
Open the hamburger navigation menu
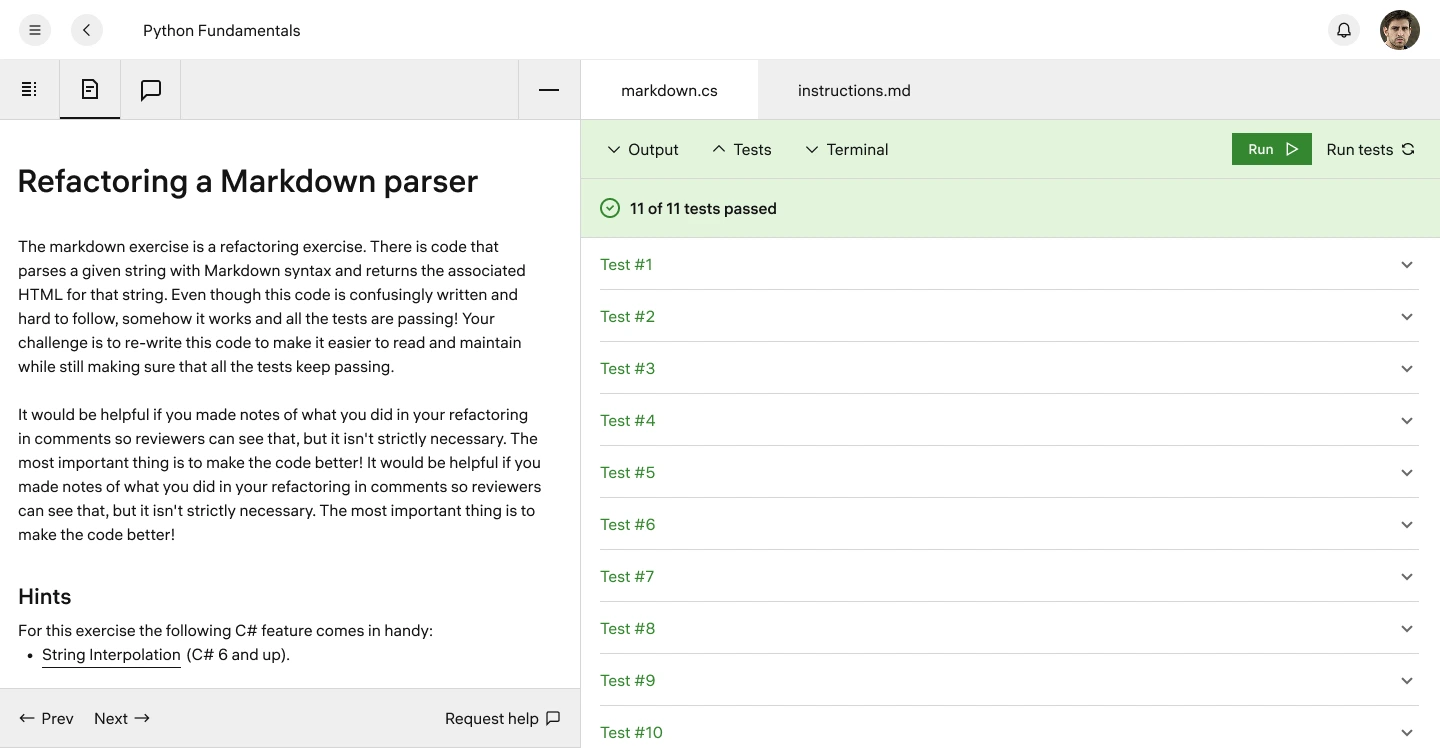tap(34, 30)
